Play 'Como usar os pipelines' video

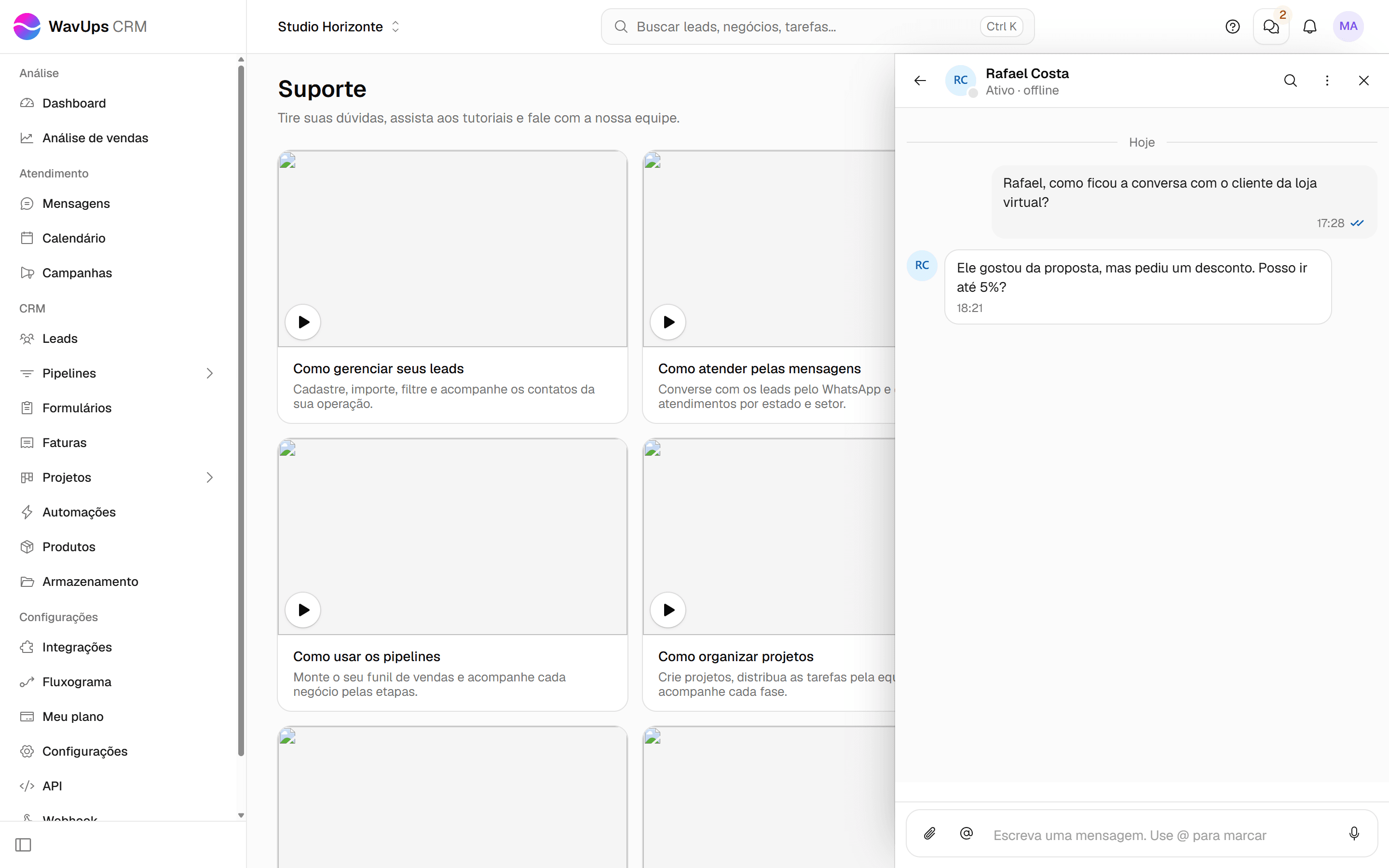pyautogui.click(x=303, y=610)
